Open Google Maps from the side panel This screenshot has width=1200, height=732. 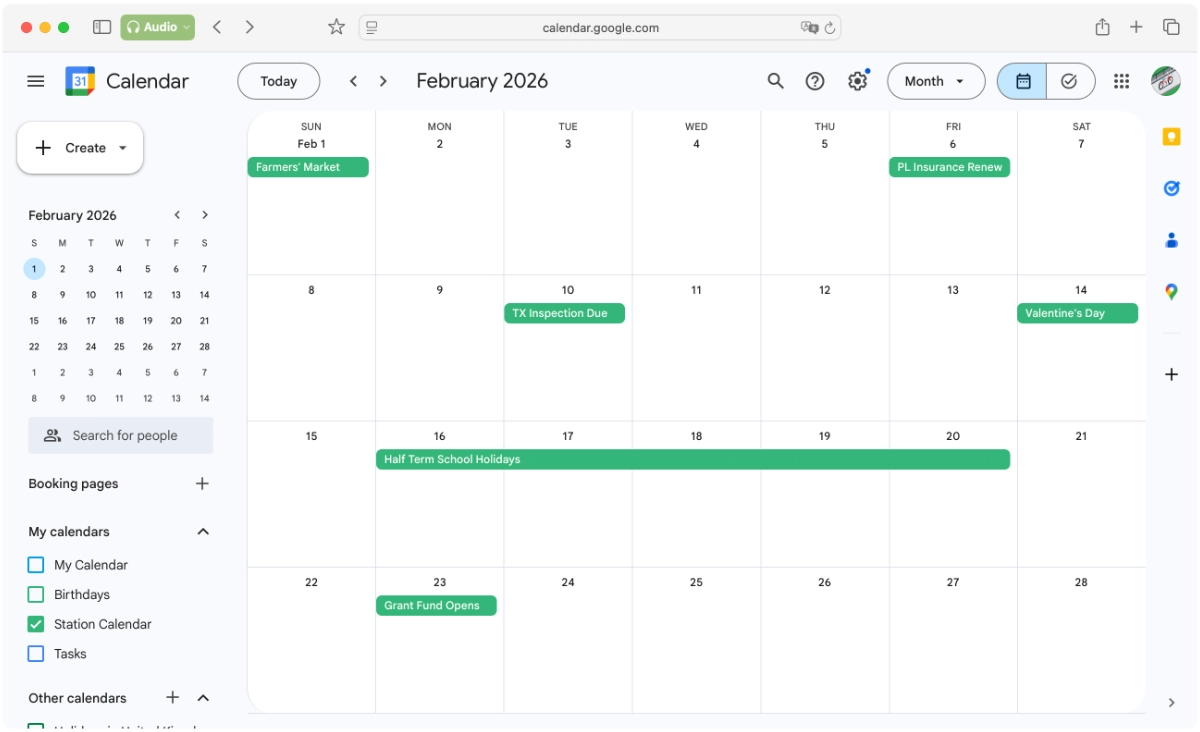1171,292
